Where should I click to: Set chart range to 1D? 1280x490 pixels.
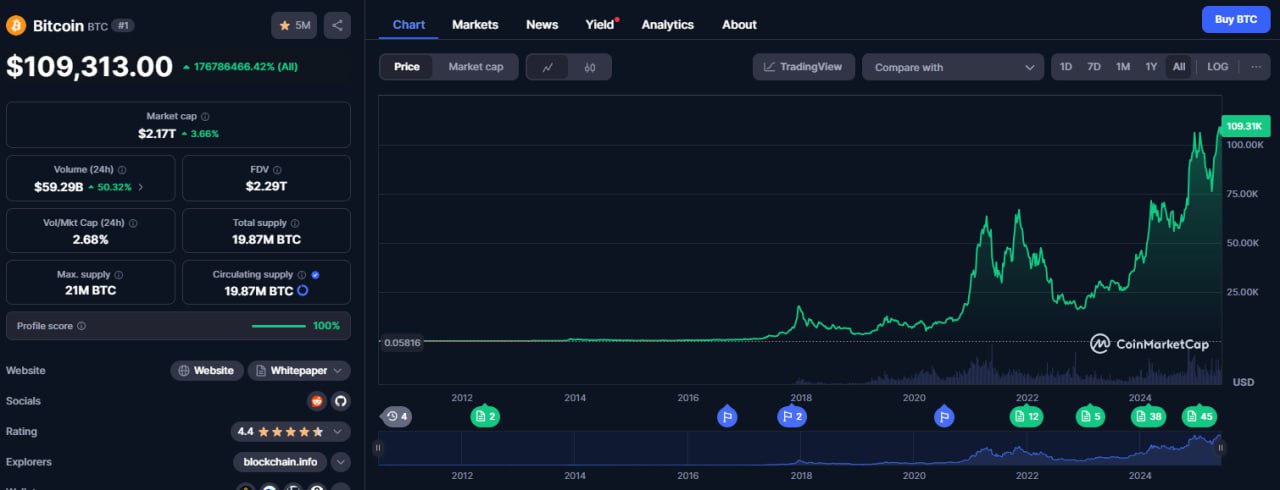point(1066,67)
